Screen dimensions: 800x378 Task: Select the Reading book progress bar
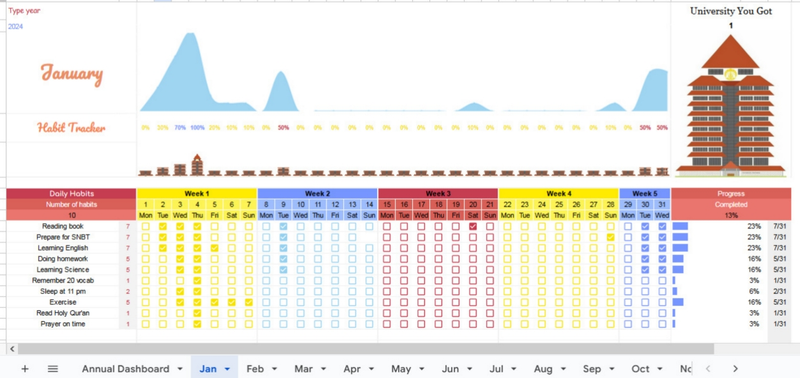pos(680,226)
